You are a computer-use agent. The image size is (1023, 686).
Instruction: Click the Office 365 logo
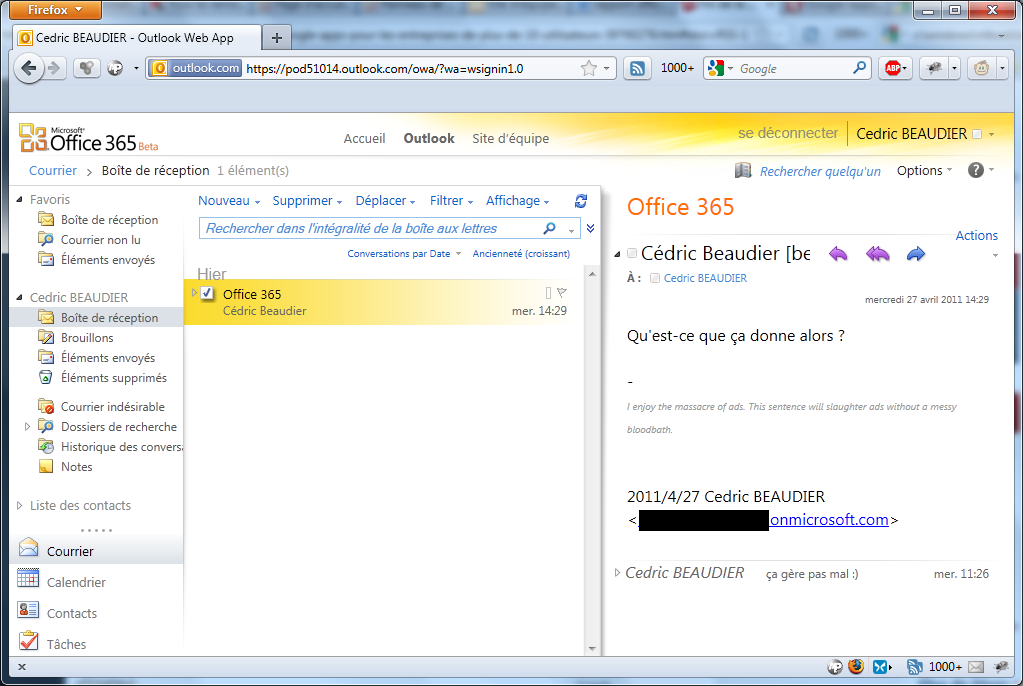[89, 138]
